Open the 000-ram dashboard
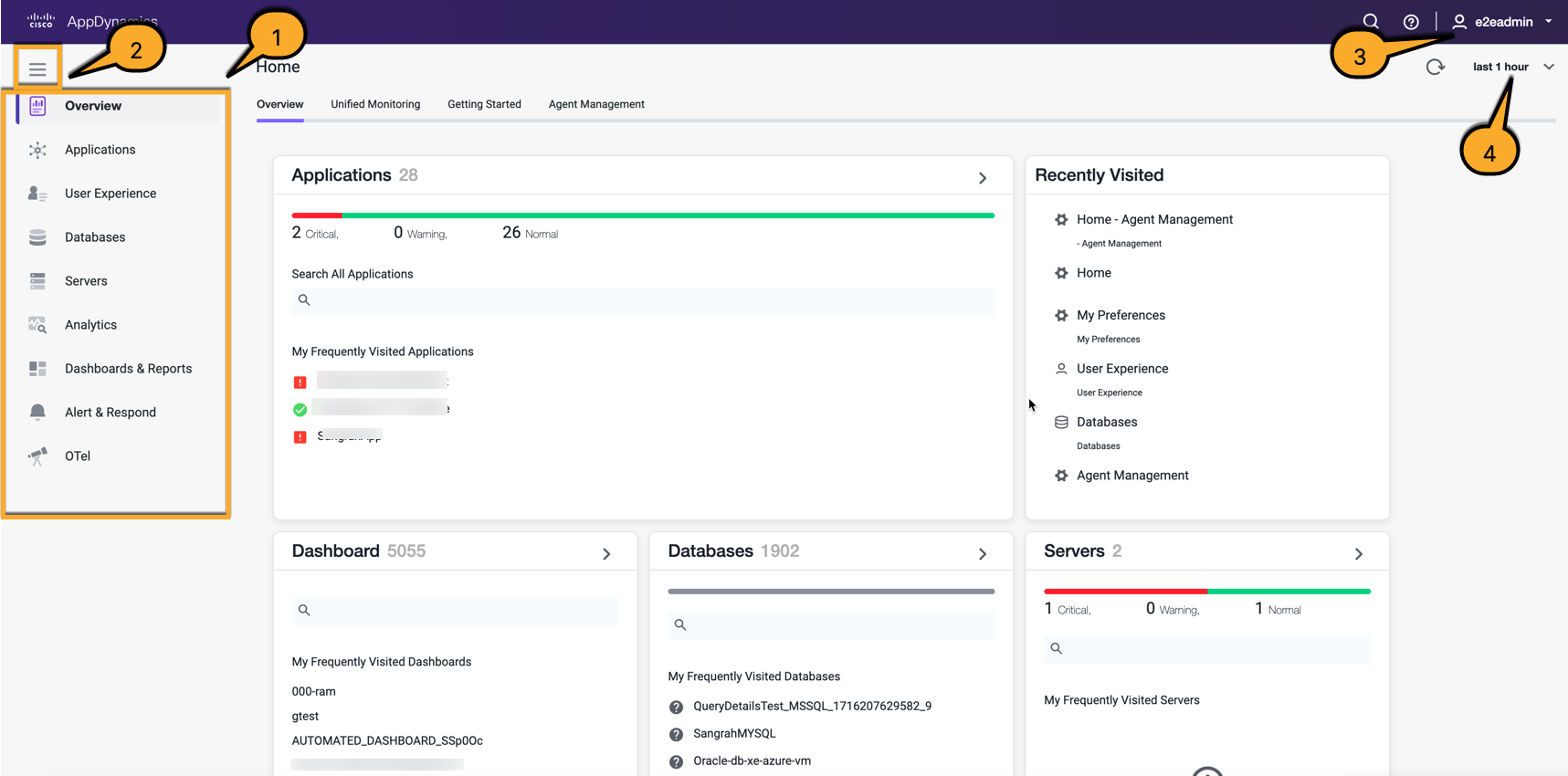 (x=313, y=692)
